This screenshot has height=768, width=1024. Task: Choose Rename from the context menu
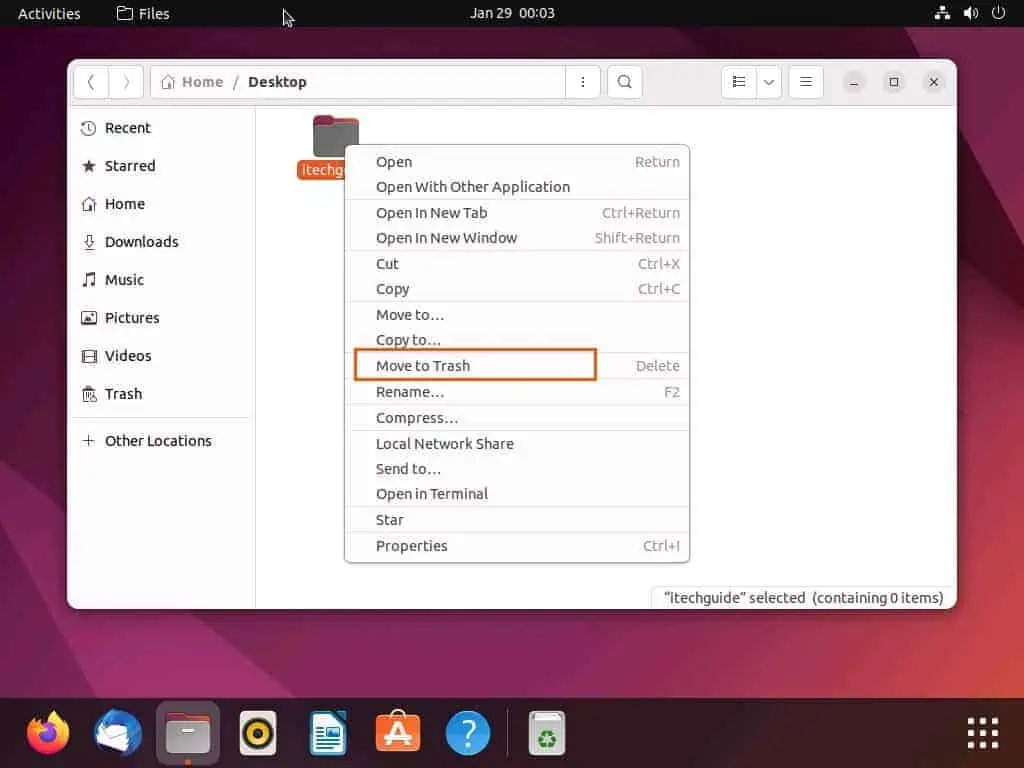(410, 391)
